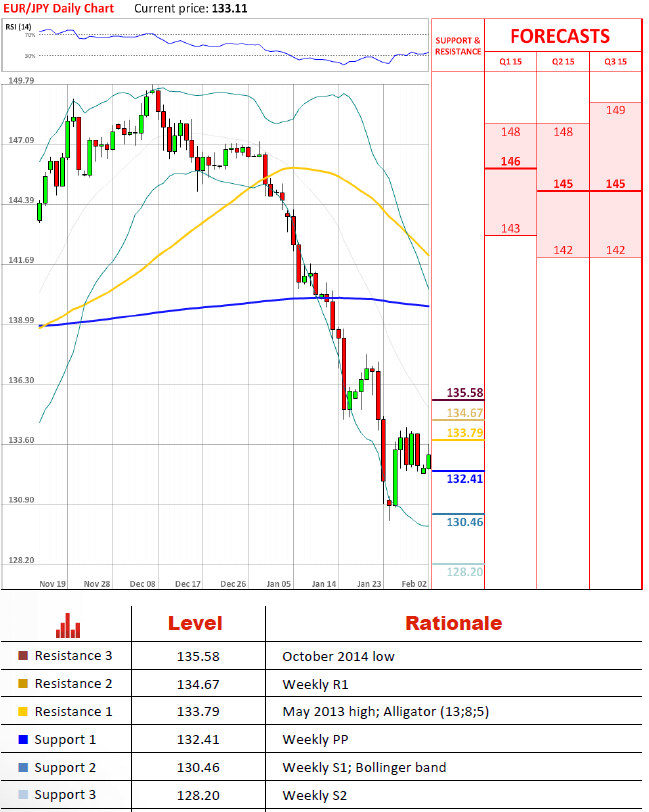Click the 149.79 price axis label
This screenshot has height=812, width=649.
[21, 81]
